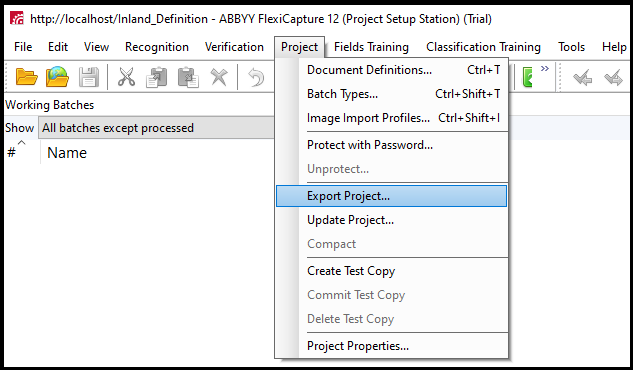633x370 pixels.
Task: Open the 'All batches except processed' dropdown
Action: pyautogui.click(x=156, y=128)
